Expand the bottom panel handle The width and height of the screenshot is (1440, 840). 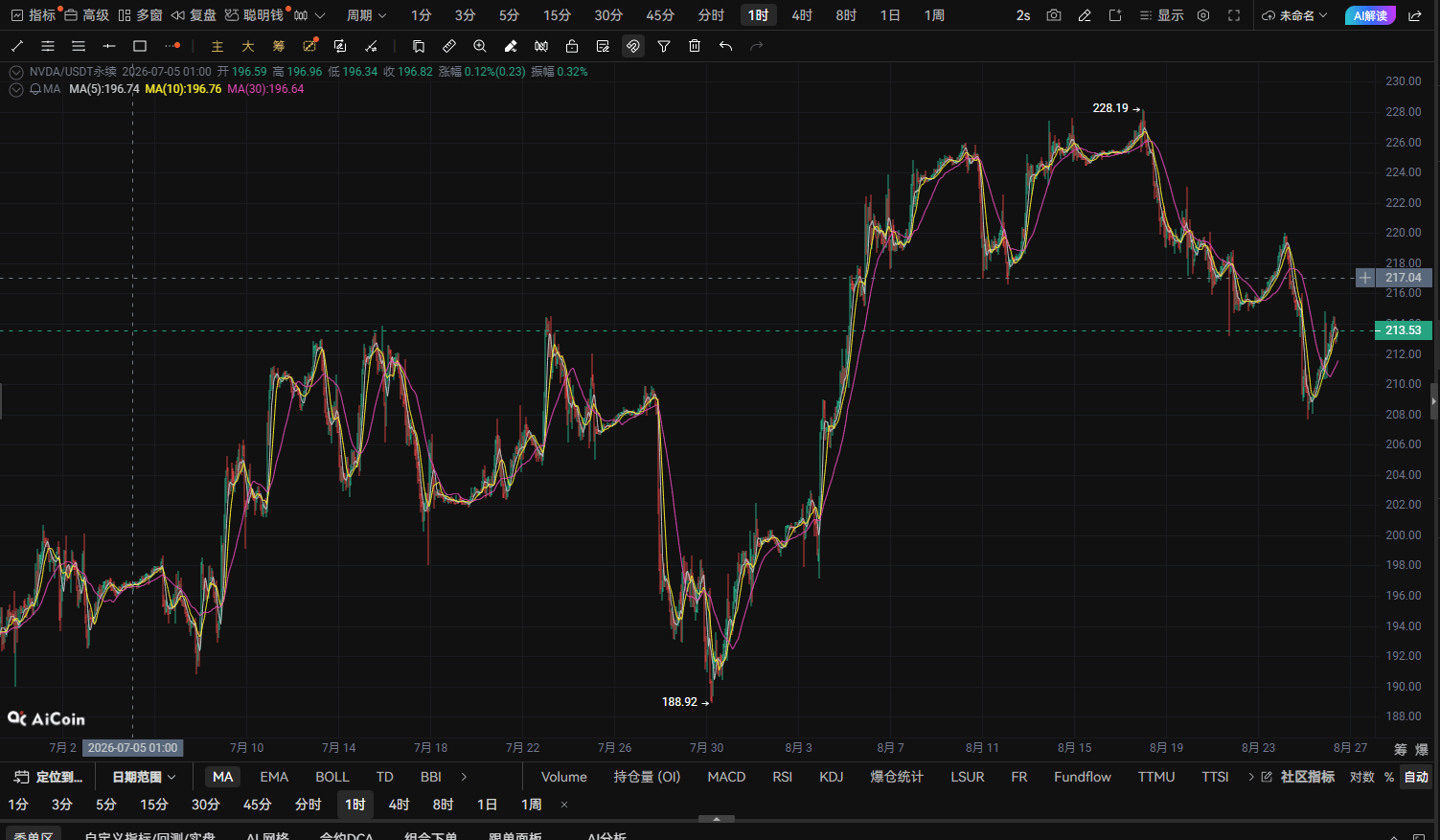(717, 819)
